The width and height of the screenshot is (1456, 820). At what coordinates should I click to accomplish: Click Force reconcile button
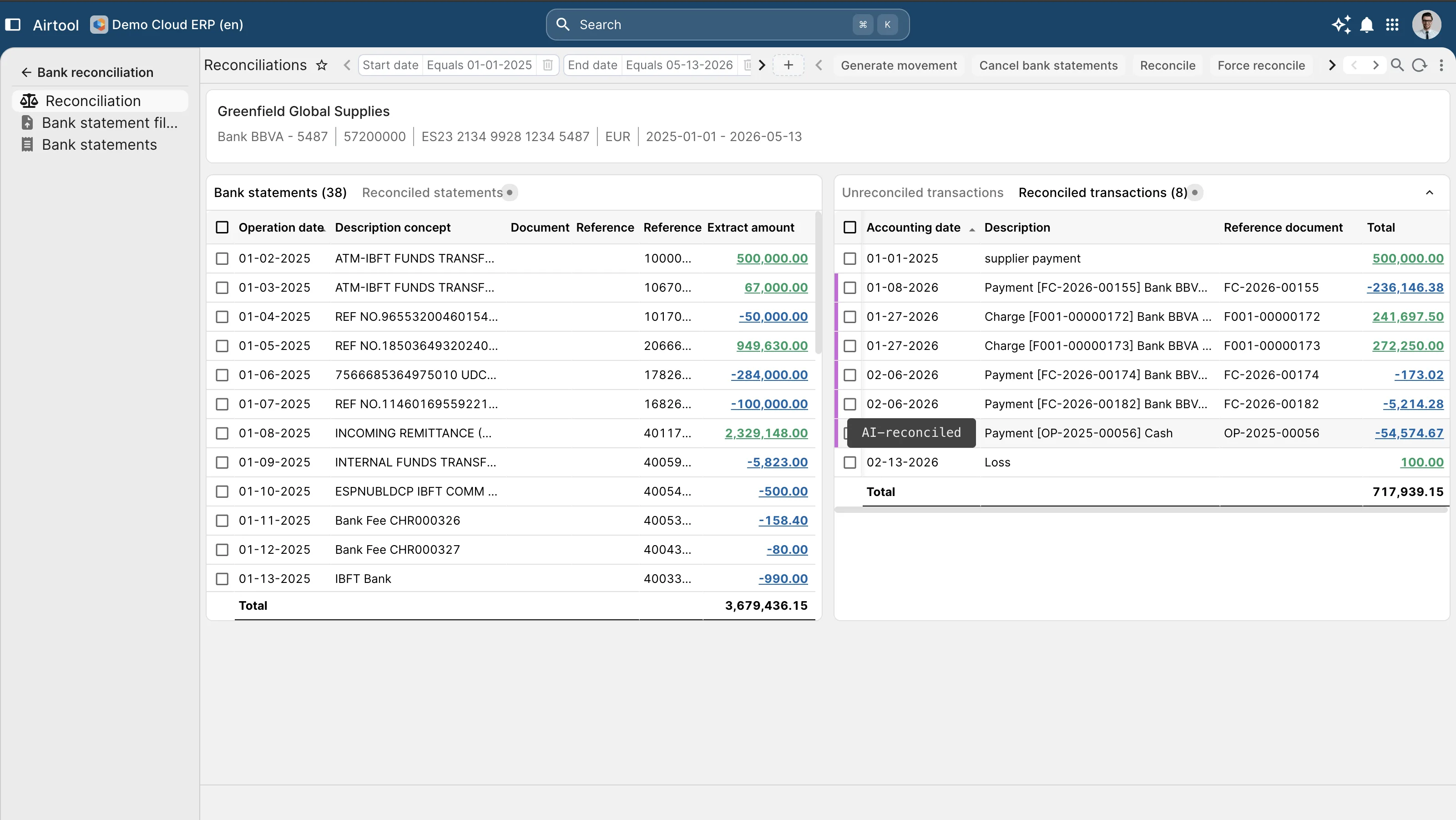pyautogui.click(x=1261, y=65)
